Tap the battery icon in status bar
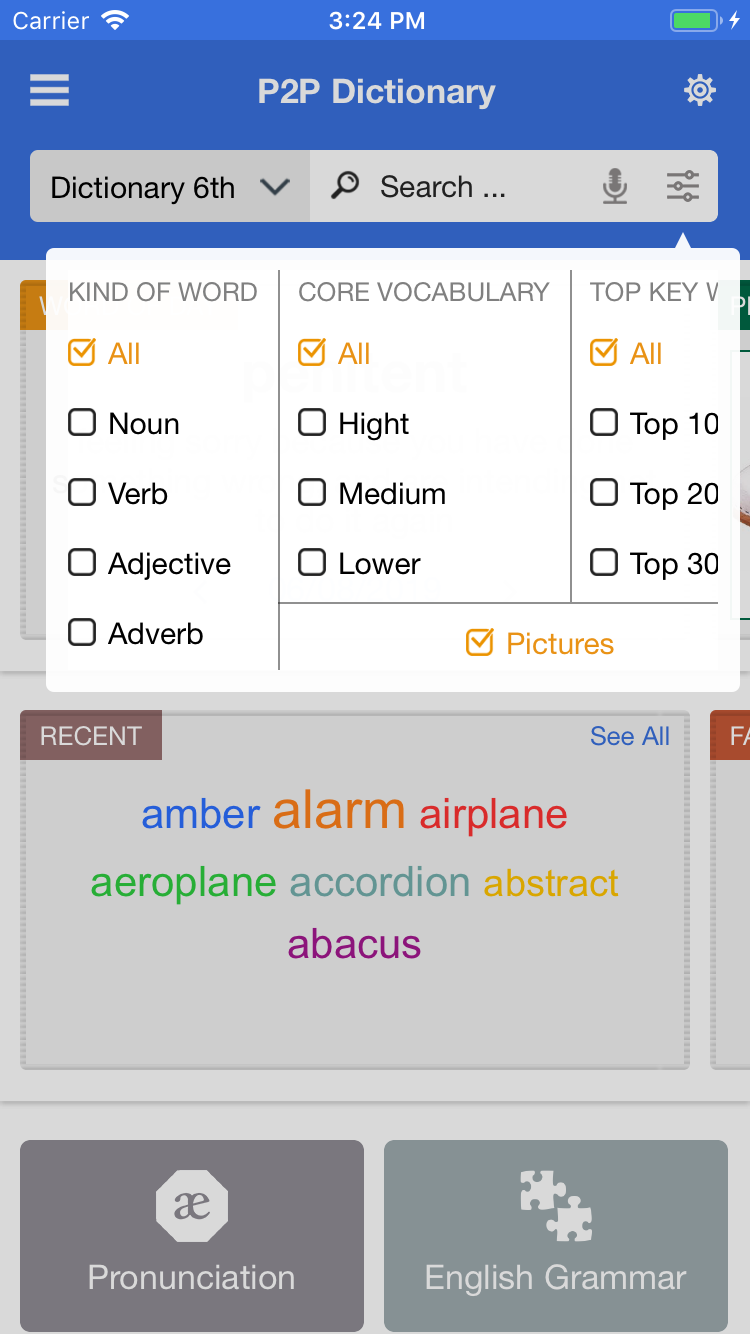Screen dimensions: 750x1334 [694, 21]
